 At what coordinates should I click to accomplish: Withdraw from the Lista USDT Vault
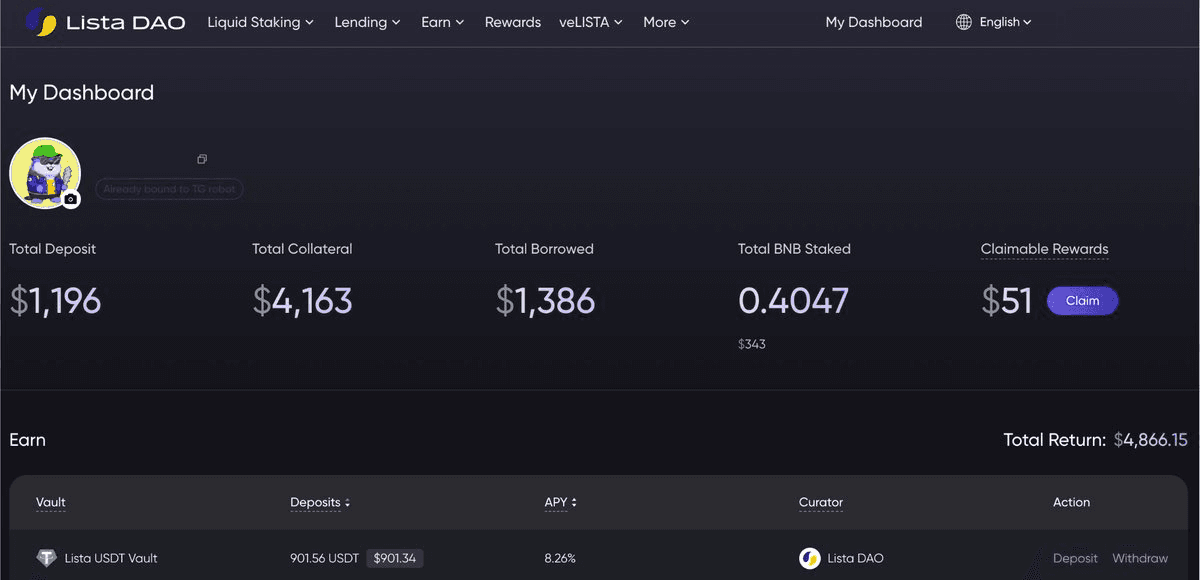point(1140,558)
